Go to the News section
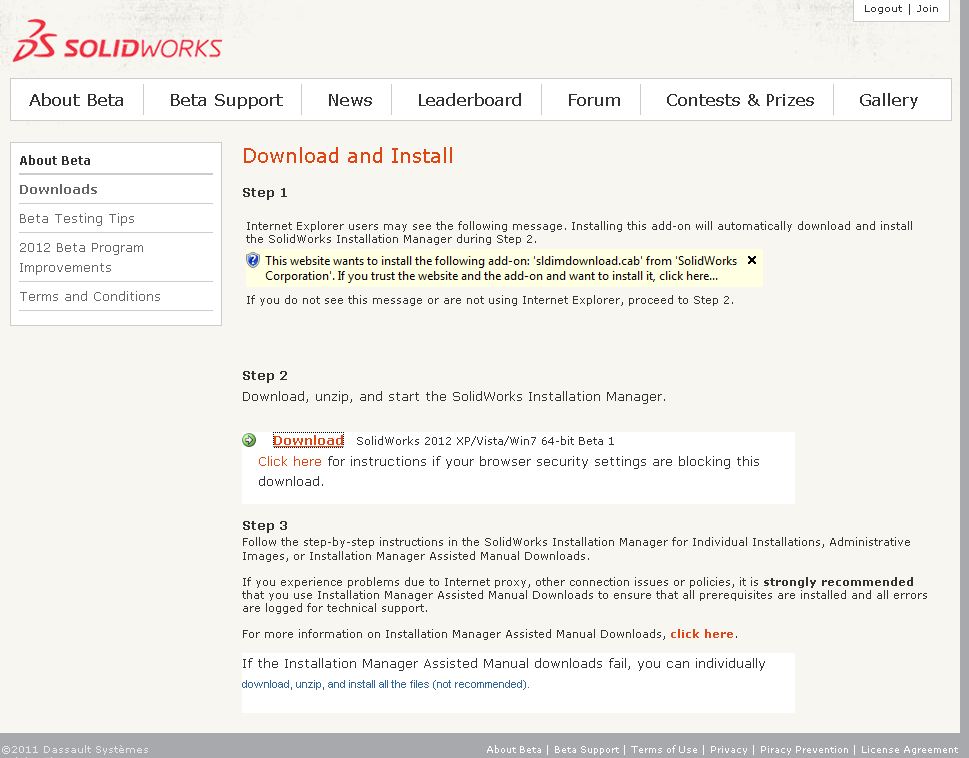This screenshot has width=969, height=758. tap(350, 100)
